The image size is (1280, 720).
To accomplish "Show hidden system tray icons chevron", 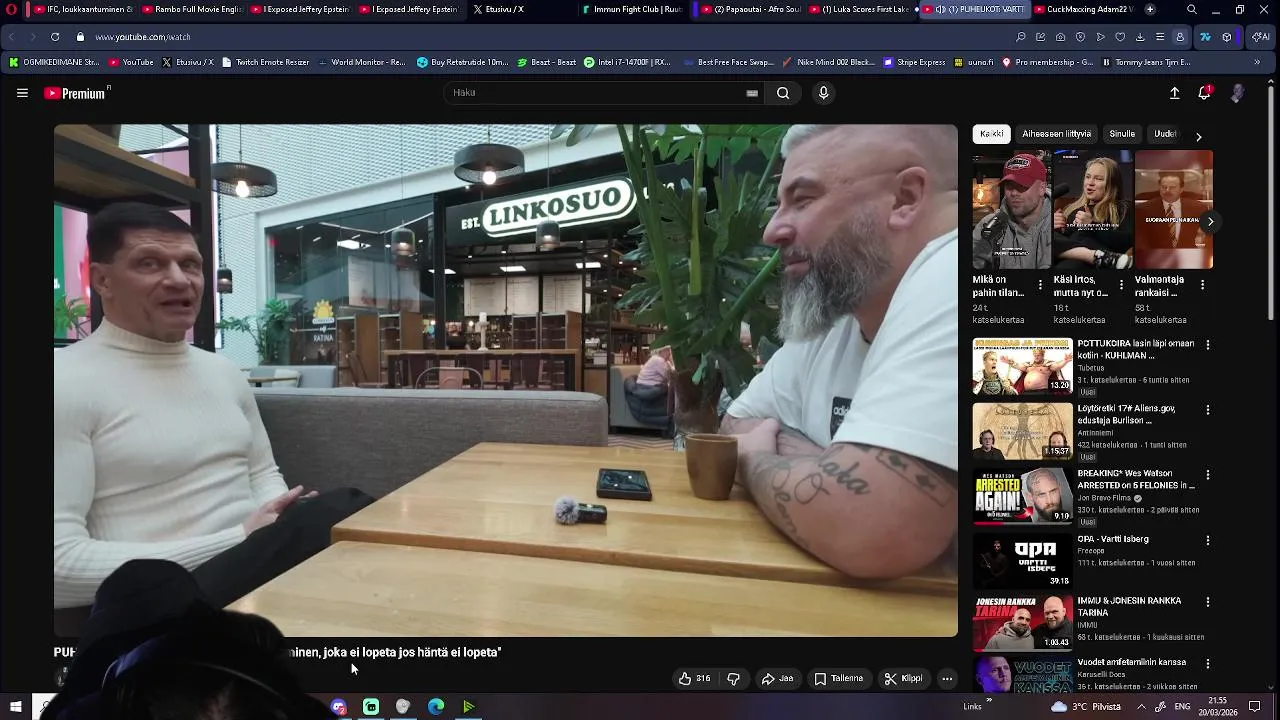I will click(1141, 707).
